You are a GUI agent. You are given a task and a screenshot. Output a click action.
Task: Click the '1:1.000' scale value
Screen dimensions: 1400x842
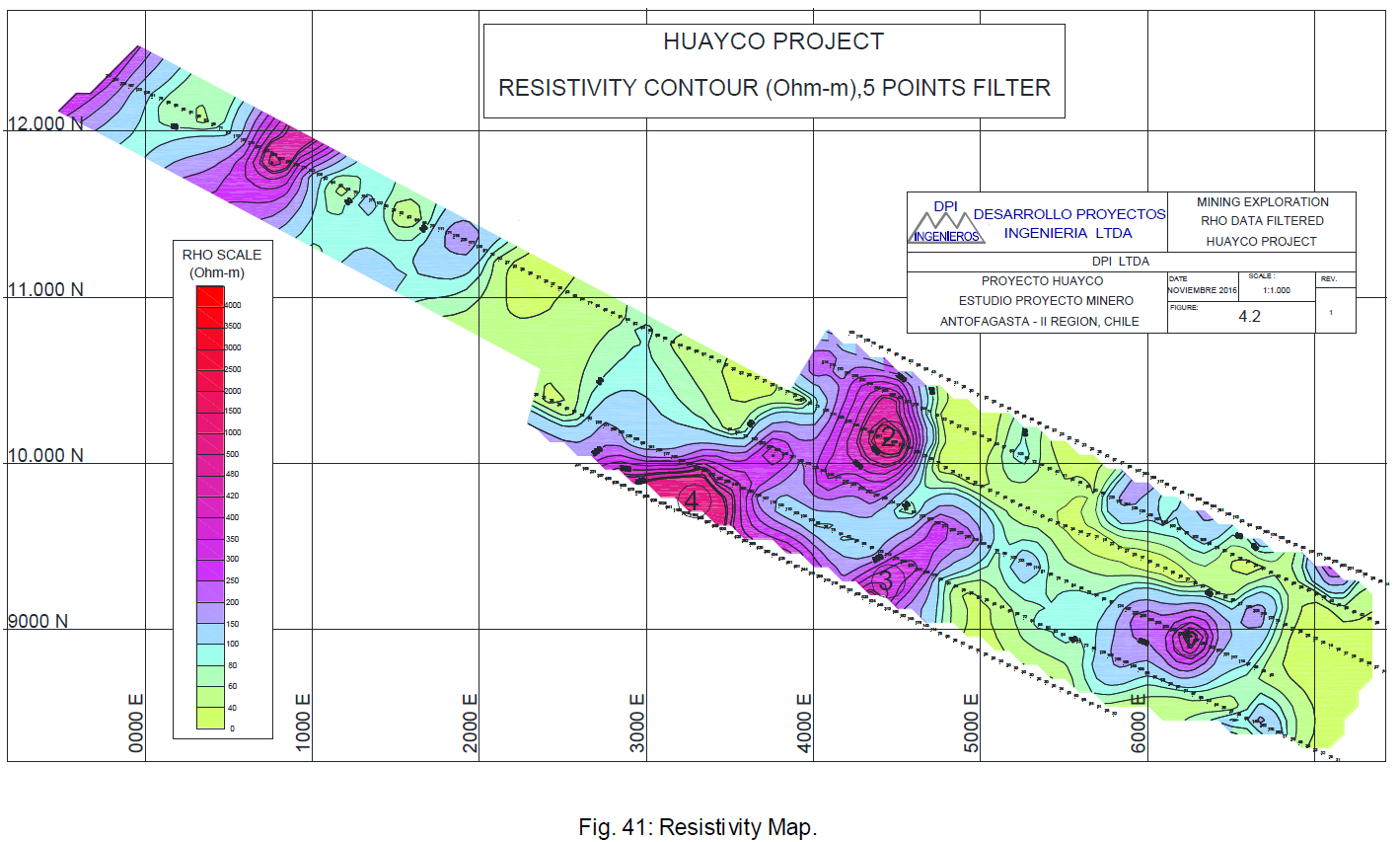click(1277, 291)
